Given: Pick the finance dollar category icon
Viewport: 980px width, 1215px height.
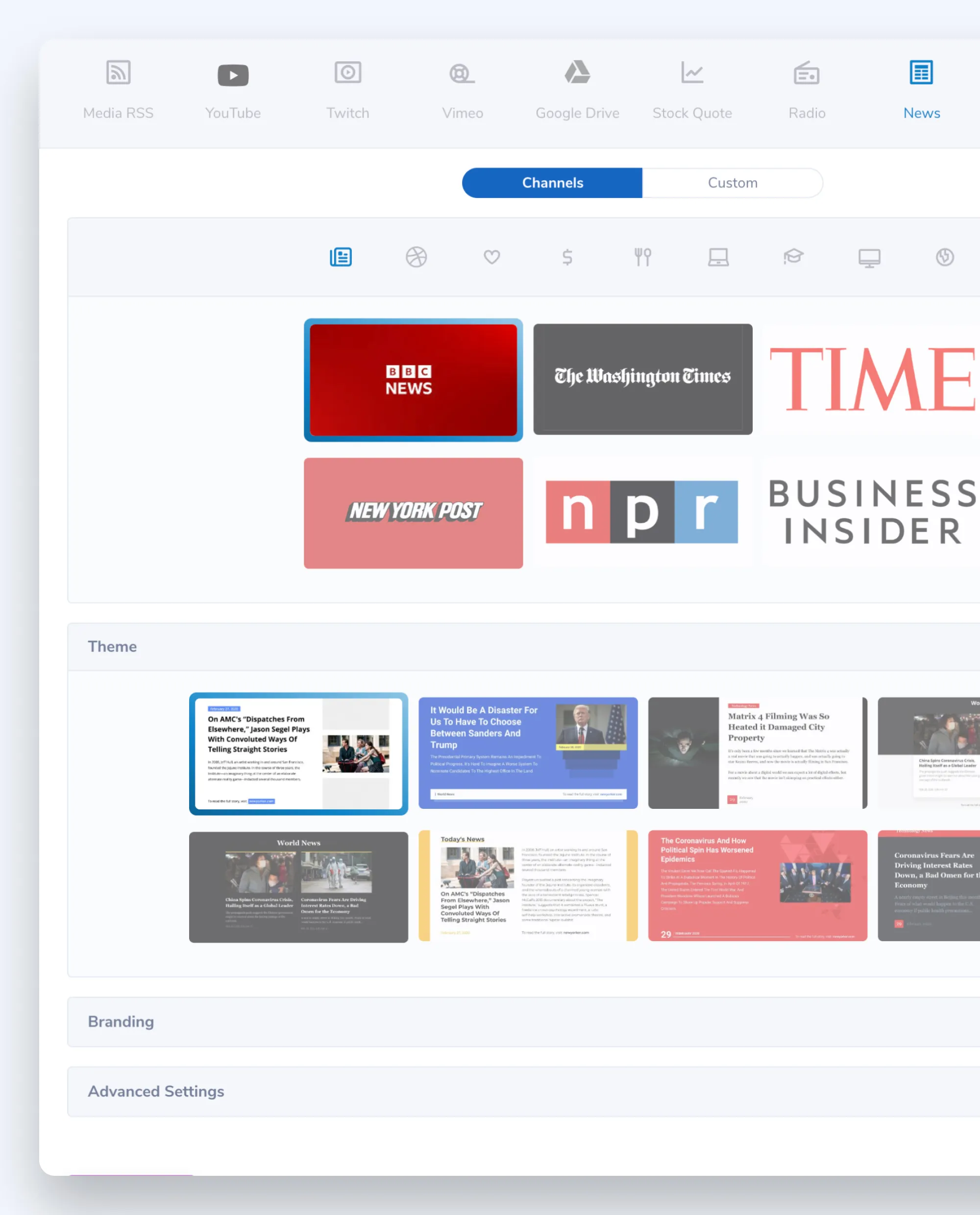Looking at the screenshot, I should coord(567,257).
